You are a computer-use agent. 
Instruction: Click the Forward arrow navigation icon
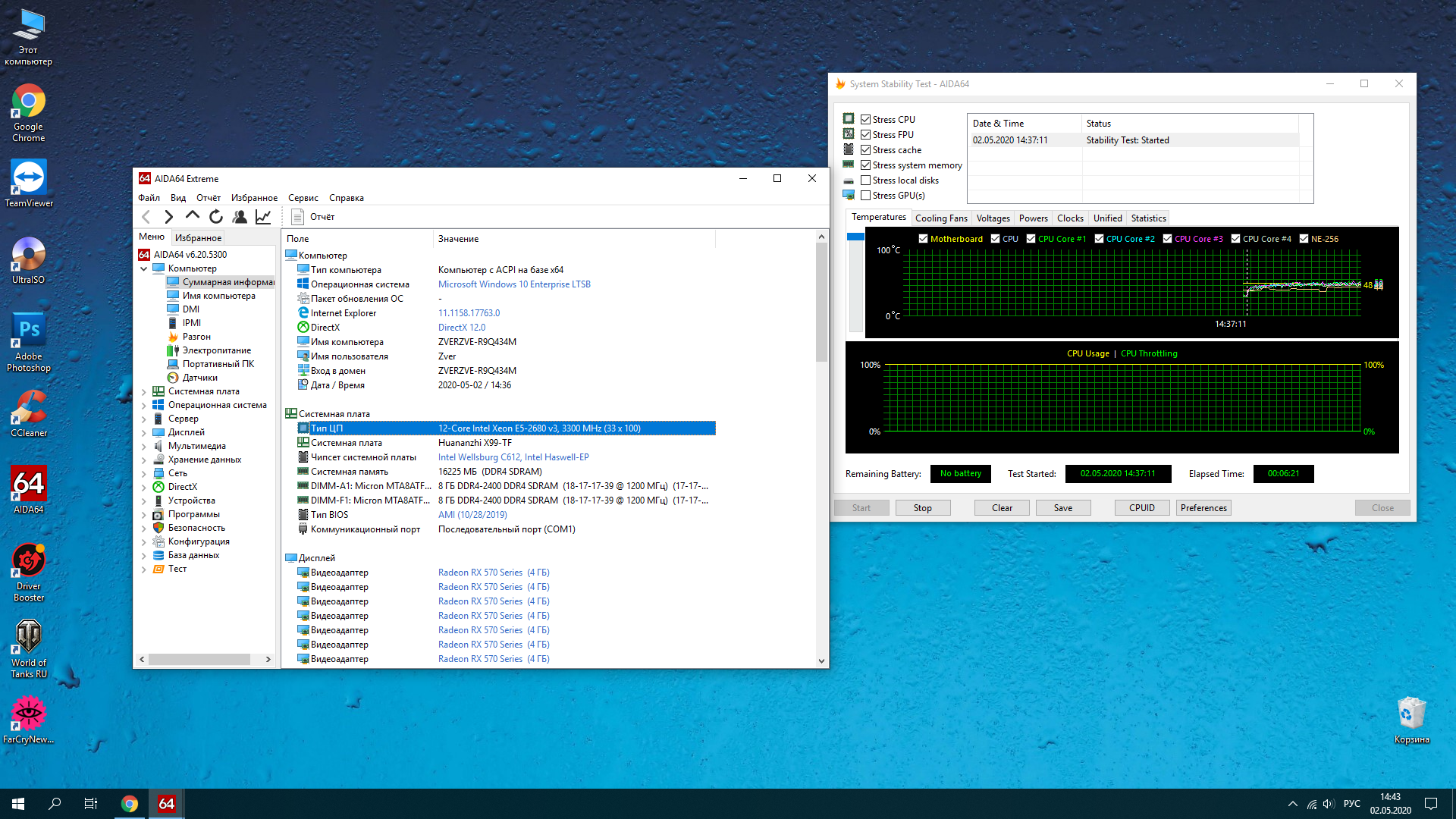(169, 217)
